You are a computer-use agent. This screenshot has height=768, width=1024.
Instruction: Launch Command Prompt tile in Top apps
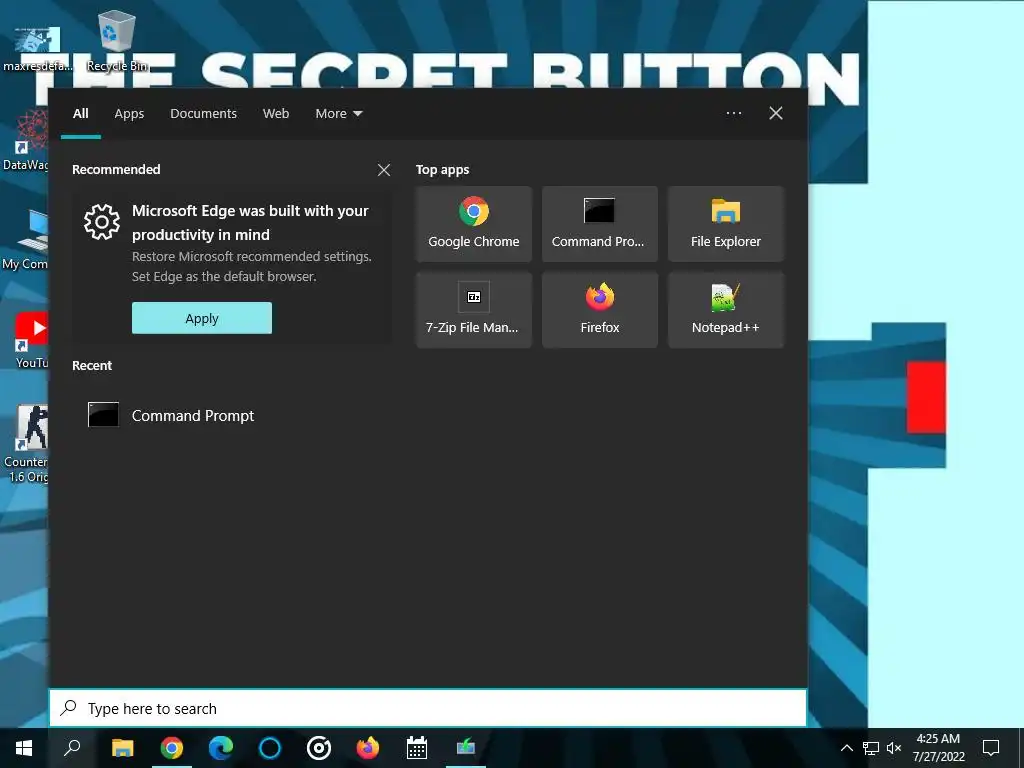600,224
